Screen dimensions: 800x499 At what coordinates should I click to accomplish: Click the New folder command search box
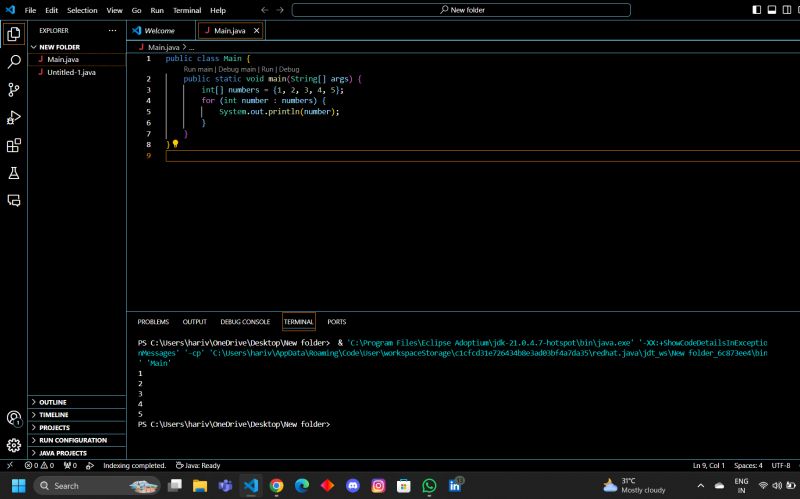pyautogui.click(x=462, y=10)
